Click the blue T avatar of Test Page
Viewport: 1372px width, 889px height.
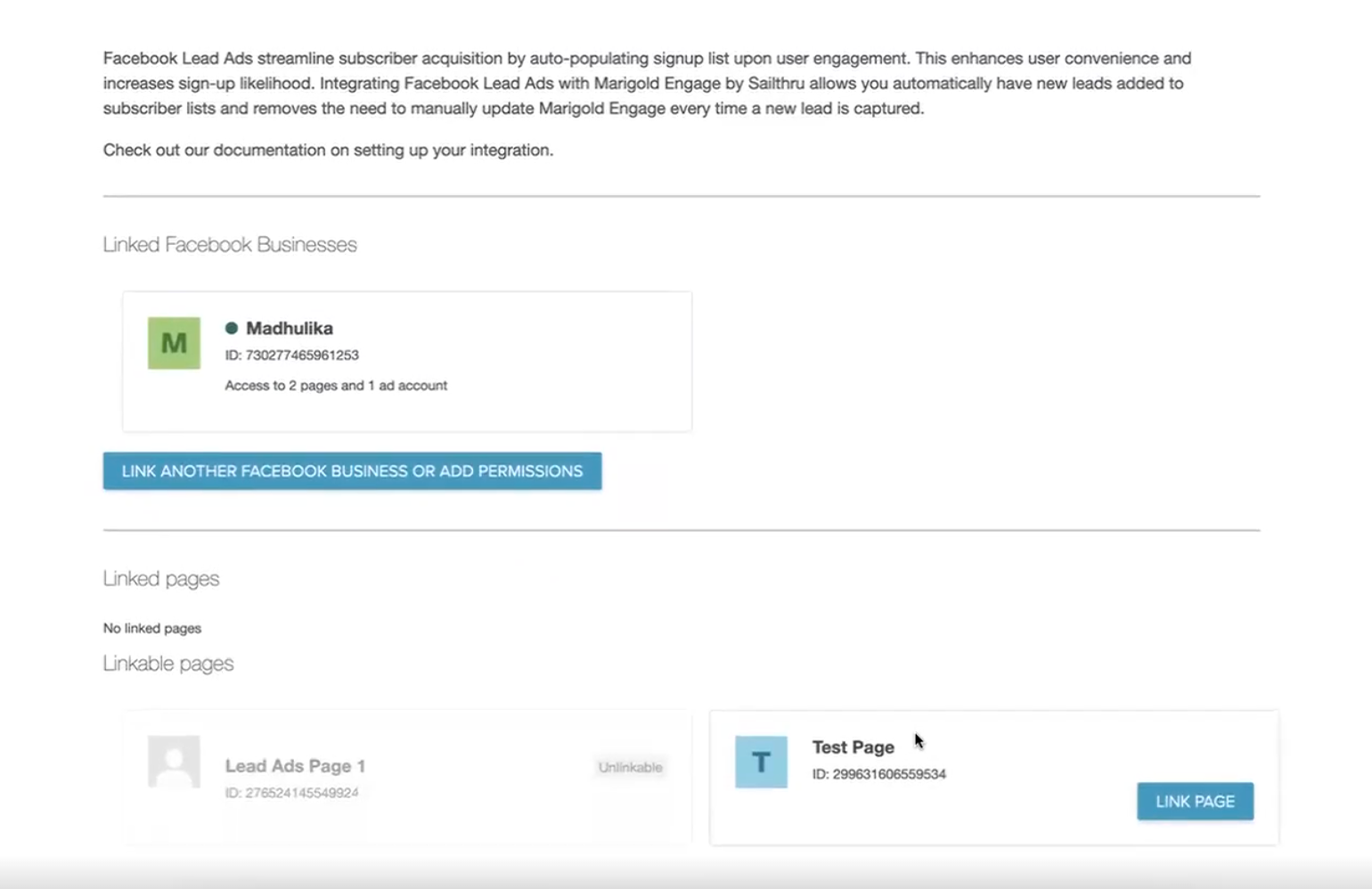click(761, 762)
